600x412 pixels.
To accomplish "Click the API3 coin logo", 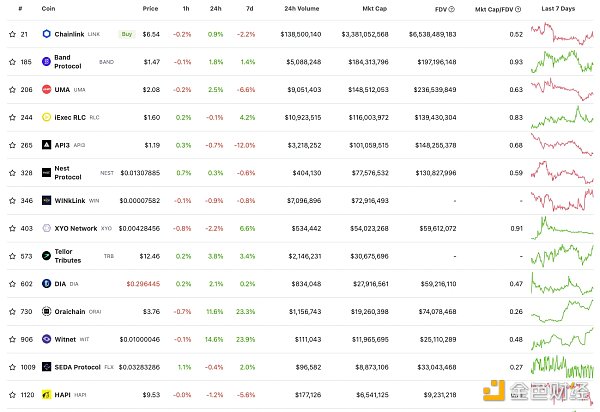I will coord(46,145).
